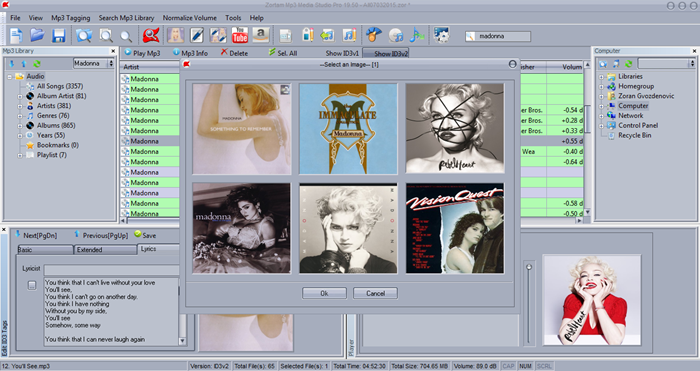
Task: Expand the Albums (865) node
Action: [x=20, y=125]
